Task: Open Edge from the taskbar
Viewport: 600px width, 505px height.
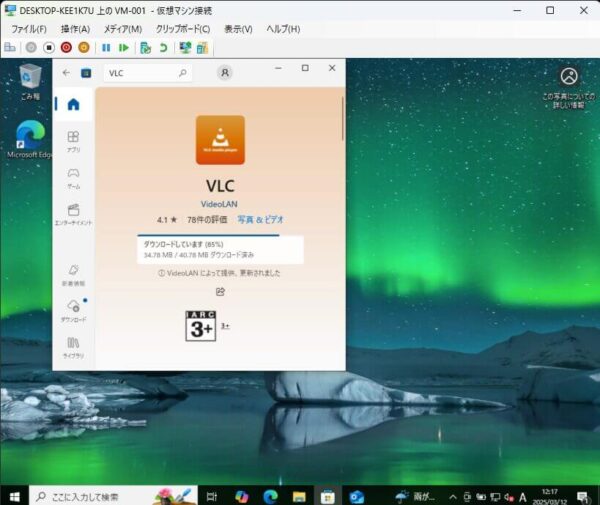Action: click(270, 497)
